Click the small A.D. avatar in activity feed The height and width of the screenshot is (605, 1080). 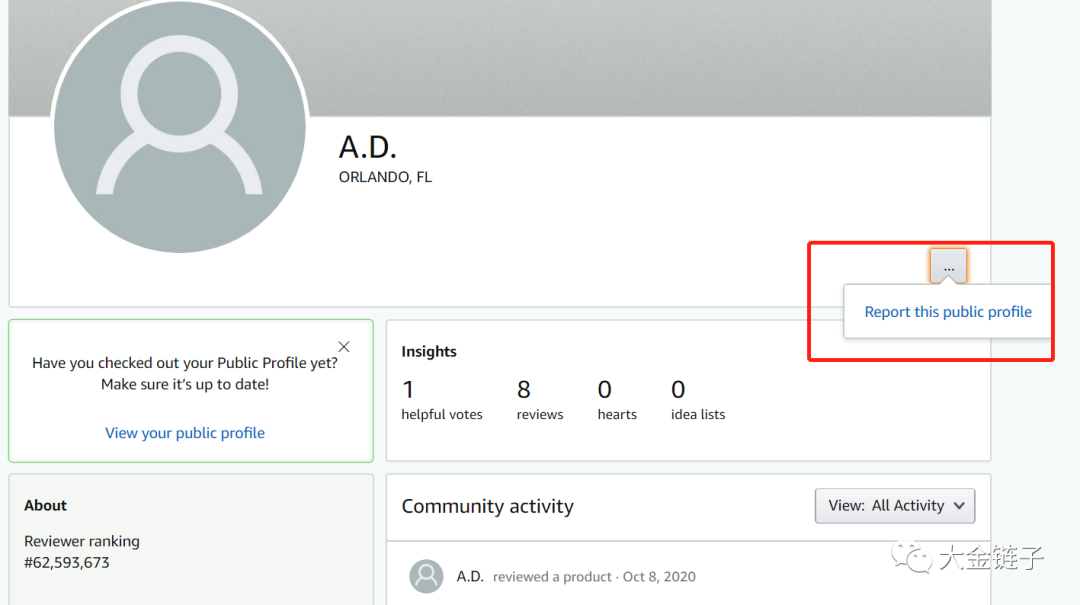click(x=426, y=576)
